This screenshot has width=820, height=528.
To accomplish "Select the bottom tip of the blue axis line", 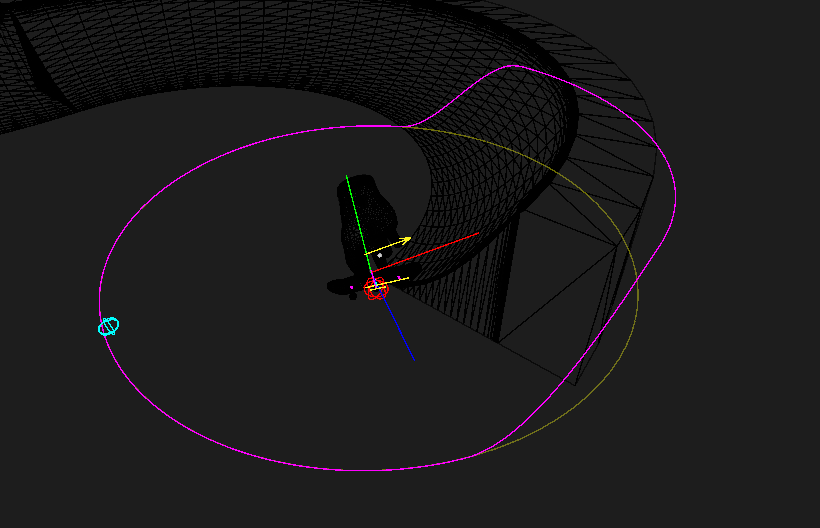I will pyautogui.click(x=414, y=360).
